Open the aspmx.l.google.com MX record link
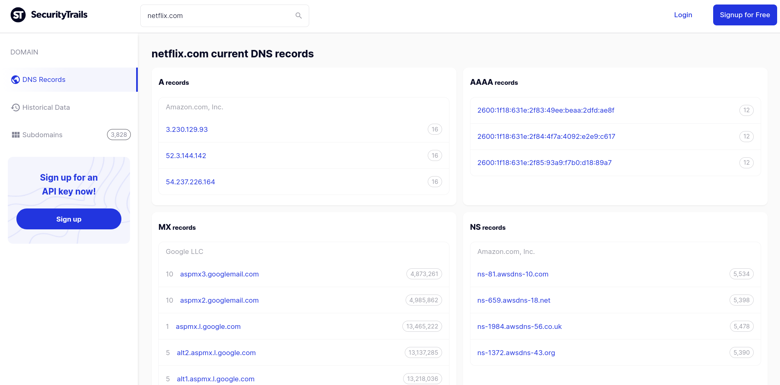 coord(208,327)
